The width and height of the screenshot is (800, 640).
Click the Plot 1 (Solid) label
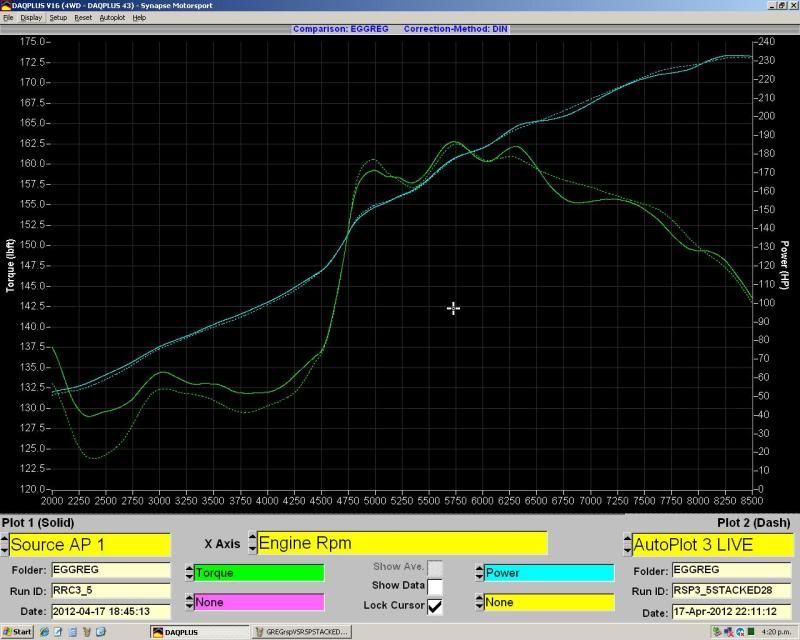click(38, 523)
